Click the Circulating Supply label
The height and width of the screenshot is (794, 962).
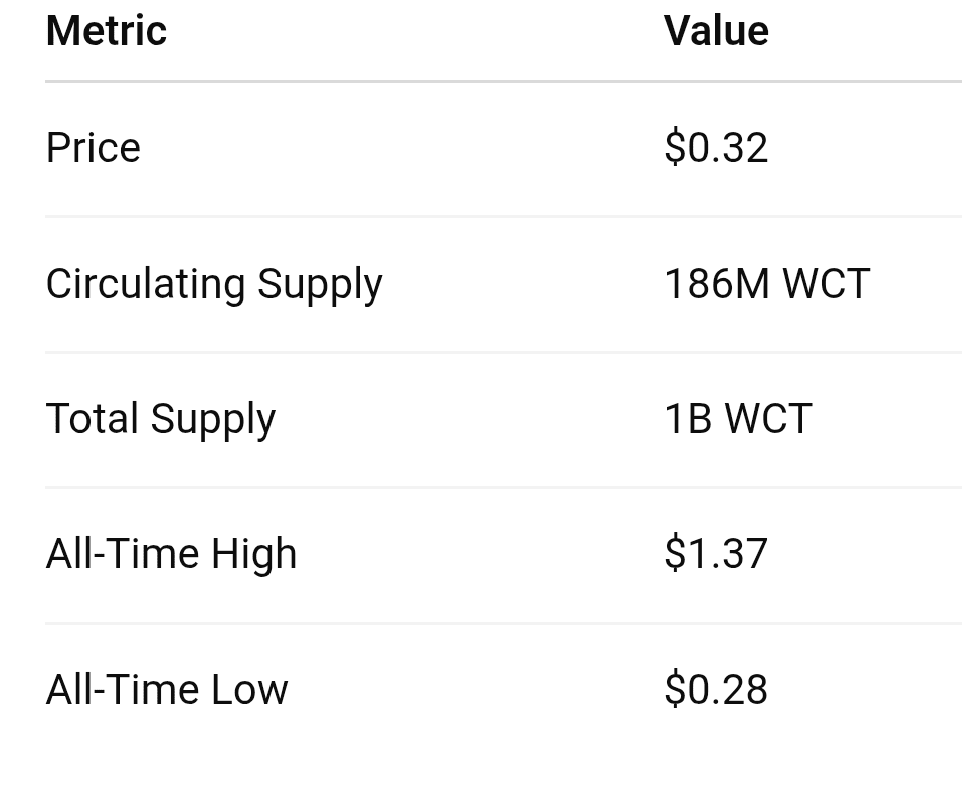[214, 285]
